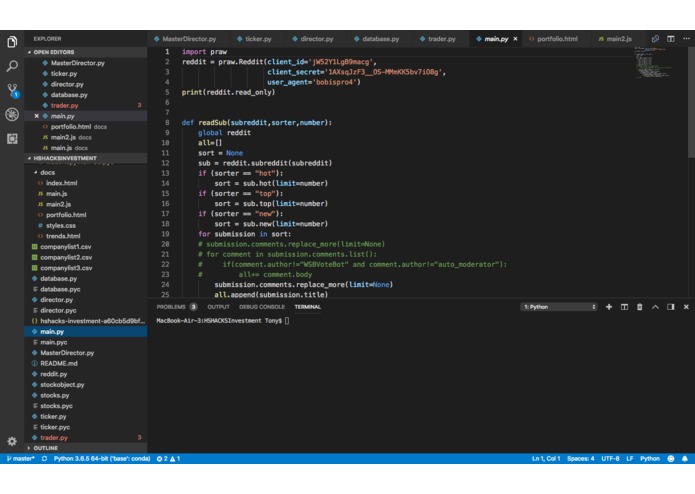The width and height of the screenshot is (695, 494).
Task: Collapse the HSHACKSINVESTMENT folder section
Action: (x=86, y=158)
